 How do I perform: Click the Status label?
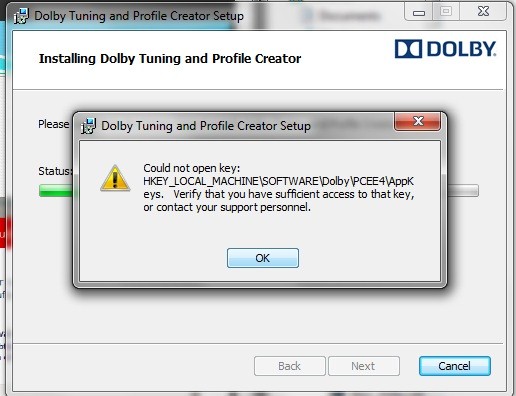click(x=55, y=171)
